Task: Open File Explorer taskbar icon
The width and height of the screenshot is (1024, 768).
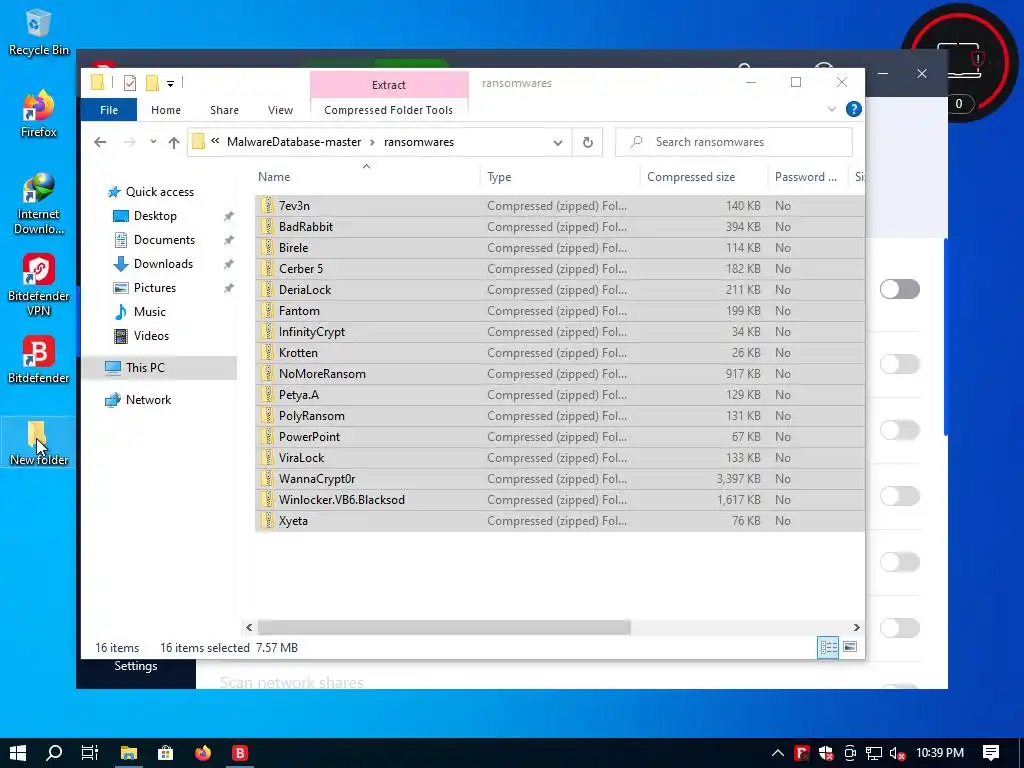Action: (129, 753)
